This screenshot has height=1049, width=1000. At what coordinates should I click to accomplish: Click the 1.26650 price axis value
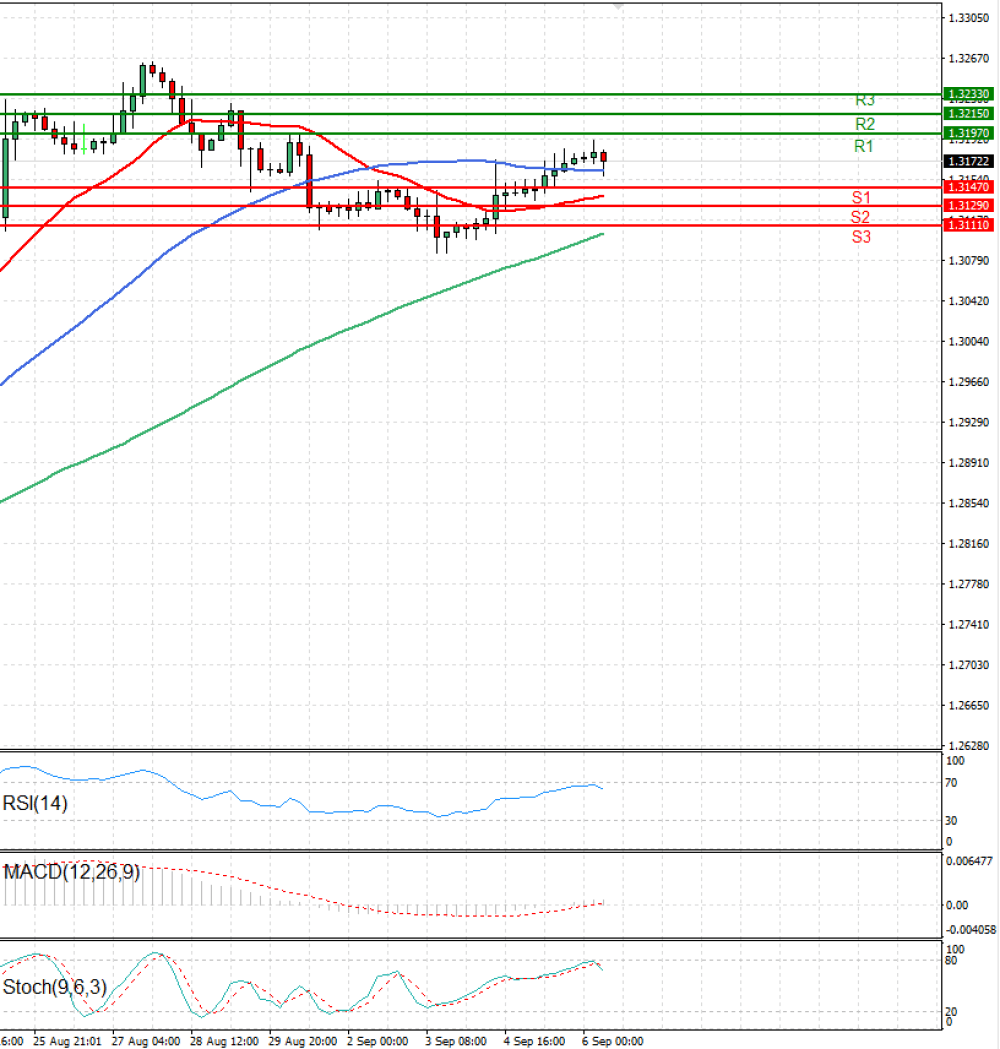(x=969, y=706)
